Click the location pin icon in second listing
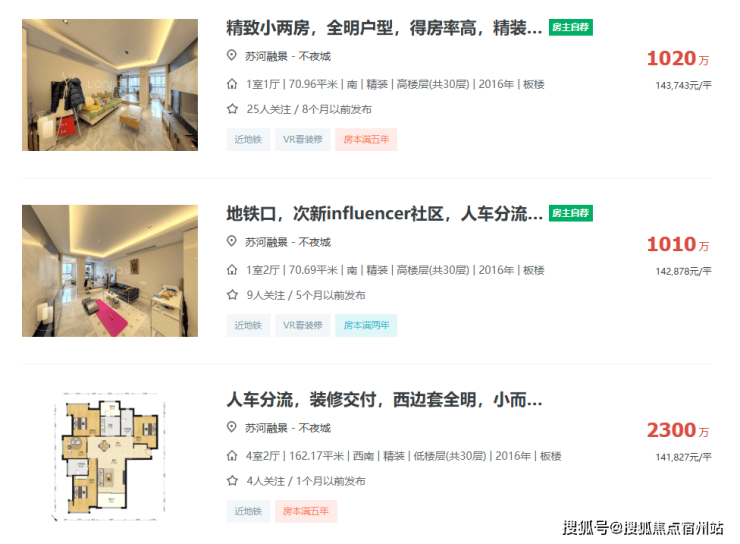Screen dimensions: 740x544 pos(231,241)
